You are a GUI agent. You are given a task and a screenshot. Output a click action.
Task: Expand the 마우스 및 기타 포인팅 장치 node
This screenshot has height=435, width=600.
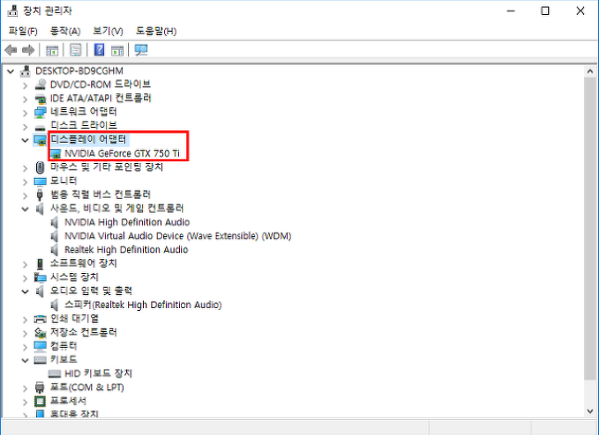tap(25, 168)
